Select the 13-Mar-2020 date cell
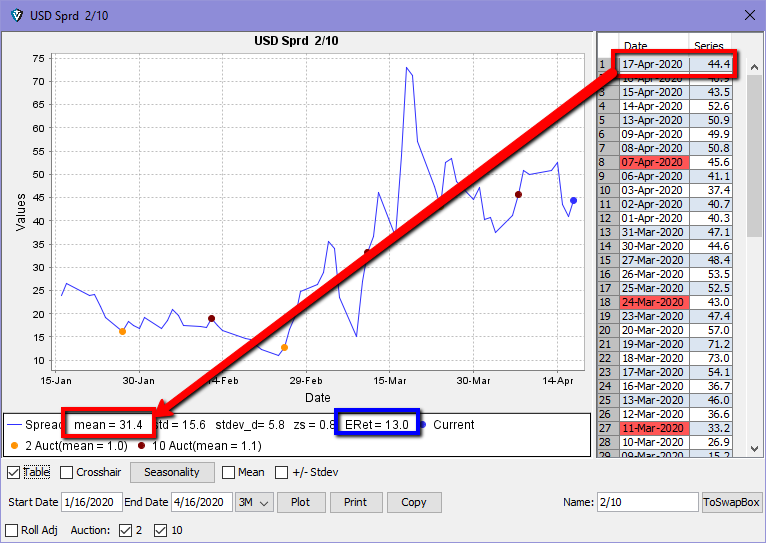Image resolution: width=766 pixels, height=543 pixels. (654, 400)
